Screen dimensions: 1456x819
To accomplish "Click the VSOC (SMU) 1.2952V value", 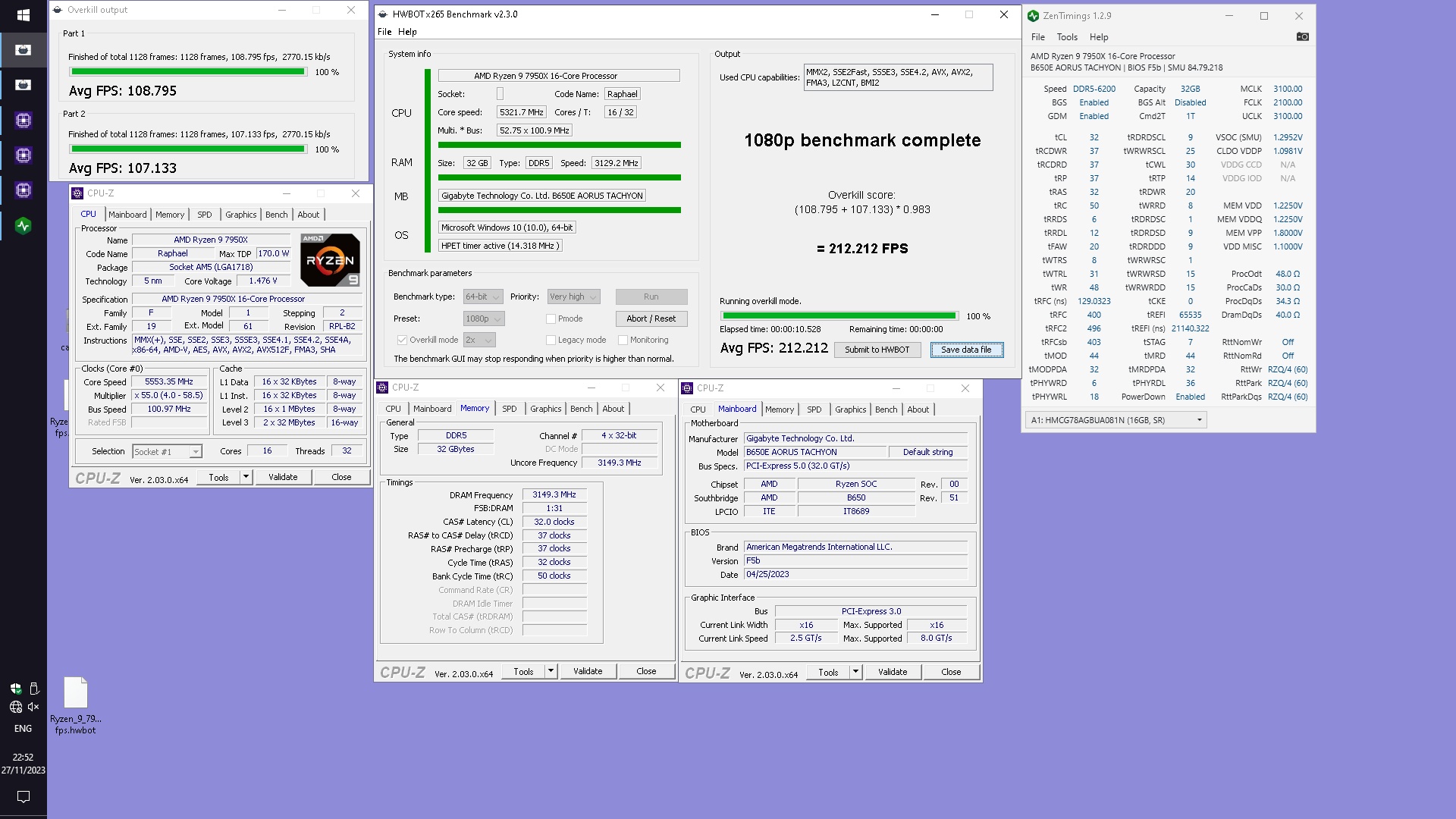I will (x=1288, y=137).
